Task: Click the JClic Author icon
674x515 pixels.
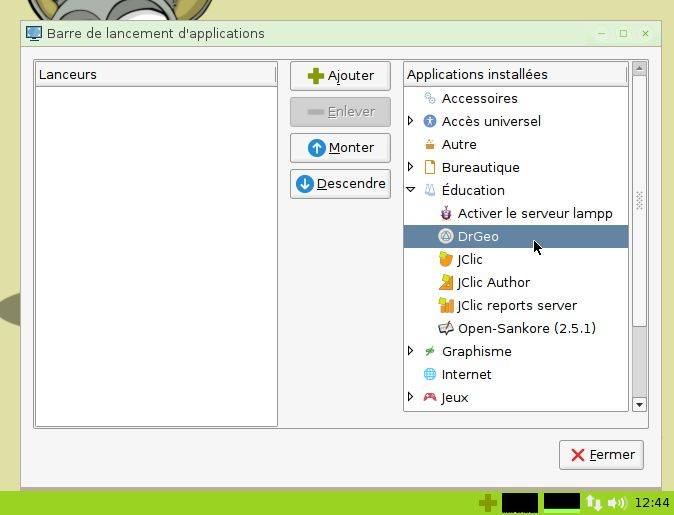Action: point(446,282)
